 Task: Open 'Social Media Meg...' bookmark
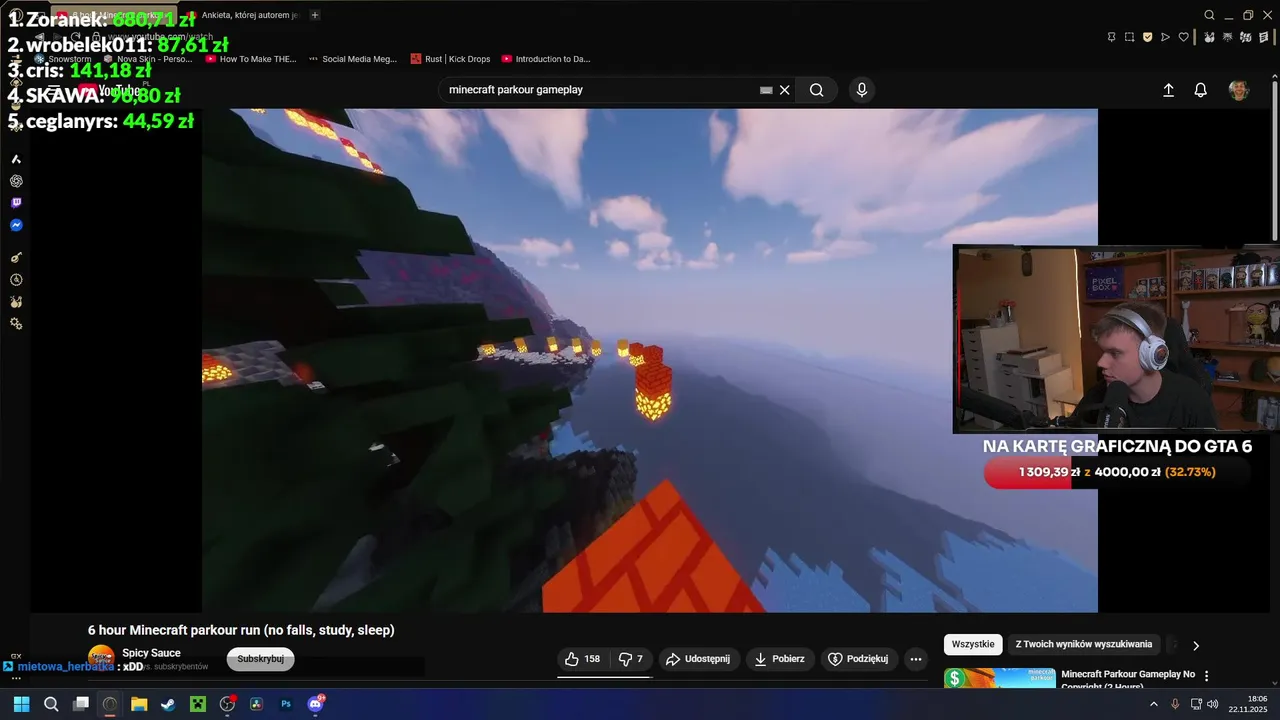[x=352, y=59]
